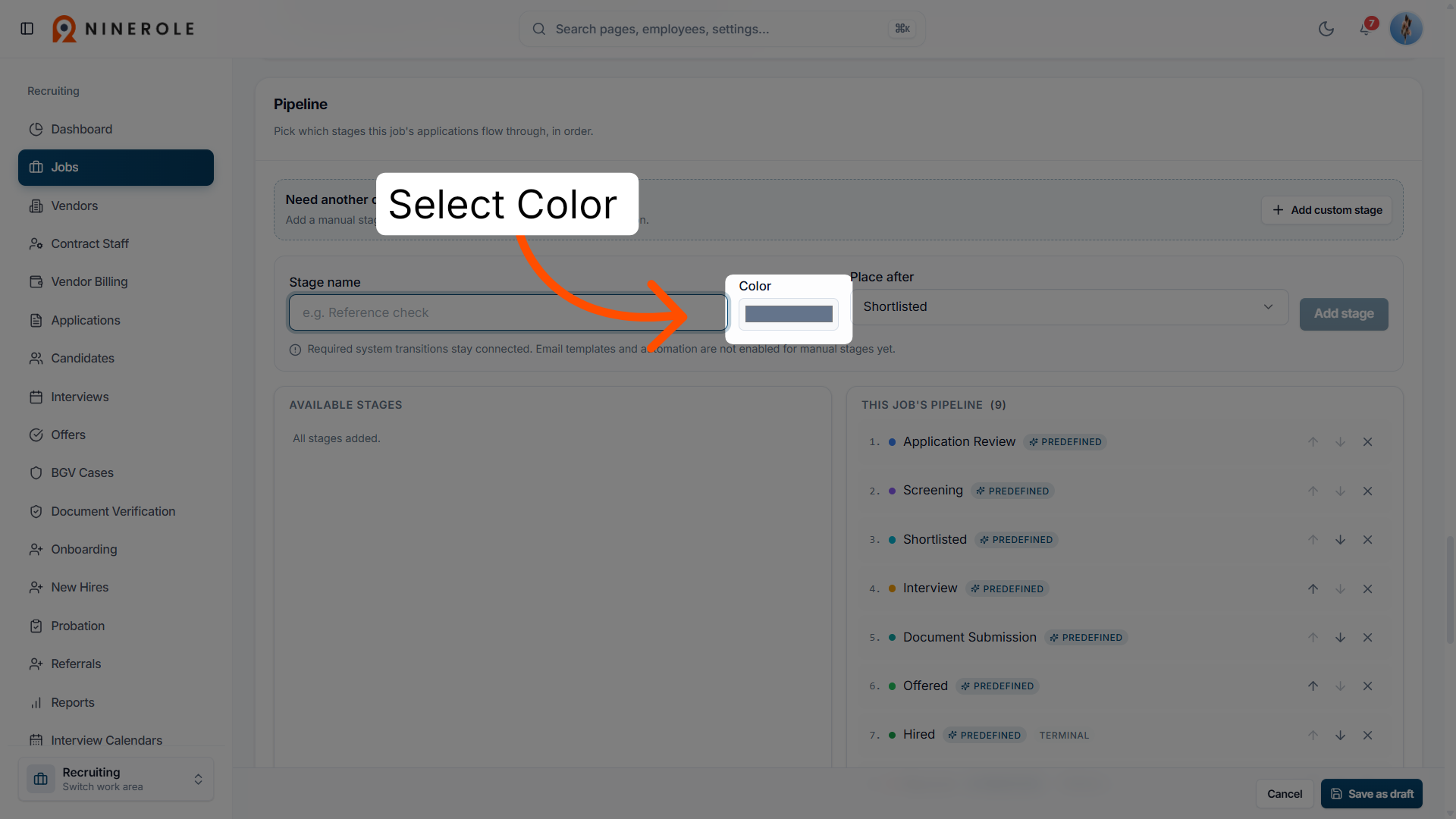Move Application Review stage down
The image size is (1456, 819).
coord(1340,442)
